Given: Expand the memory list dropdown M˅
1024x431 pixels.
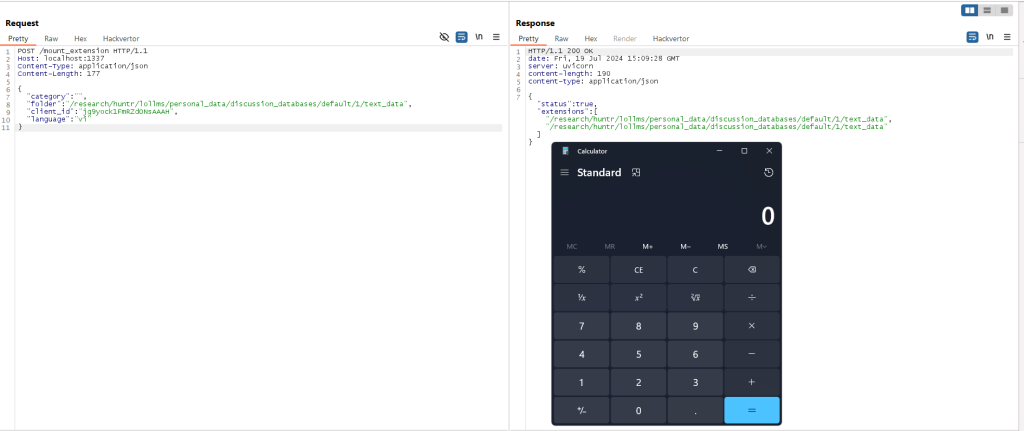Looking at the screenshot, I should 761,246.
